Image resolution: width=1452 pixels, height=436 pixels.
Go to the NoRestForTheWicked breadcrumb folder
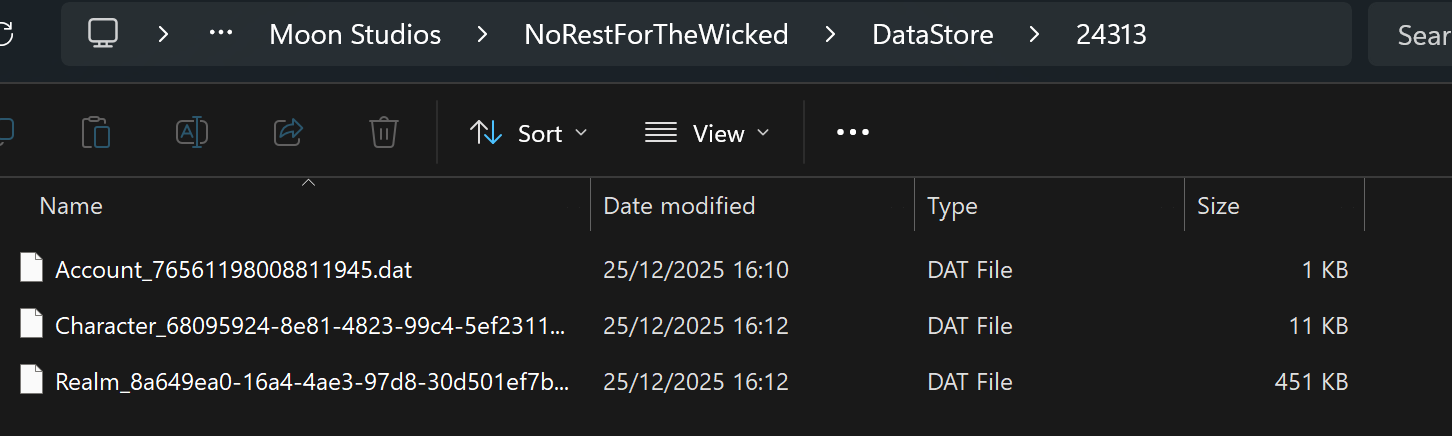coord(656,35)
